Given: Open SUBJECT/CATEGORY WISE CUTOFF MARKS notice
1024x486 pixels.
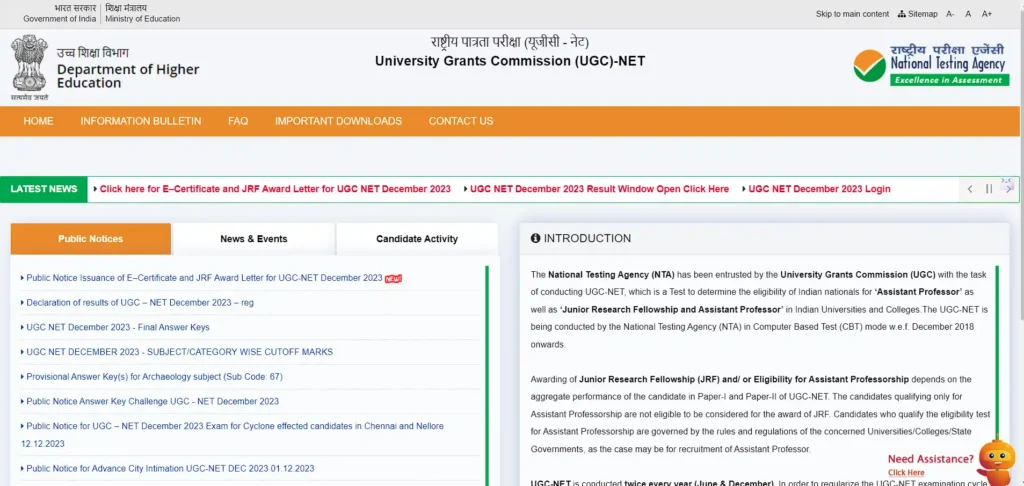Looking at the screenshot, I should 180,352.
